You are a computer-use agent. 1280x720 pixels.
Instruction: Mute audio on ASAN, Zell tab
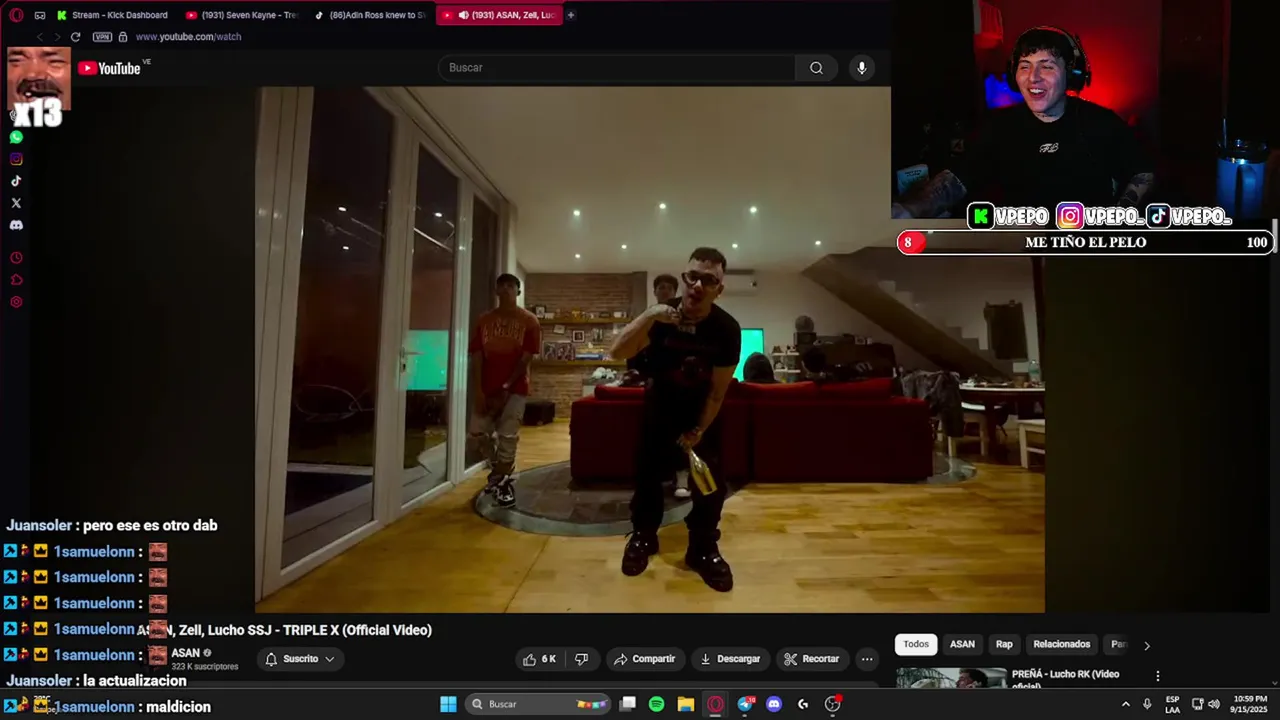coord(464,15)
